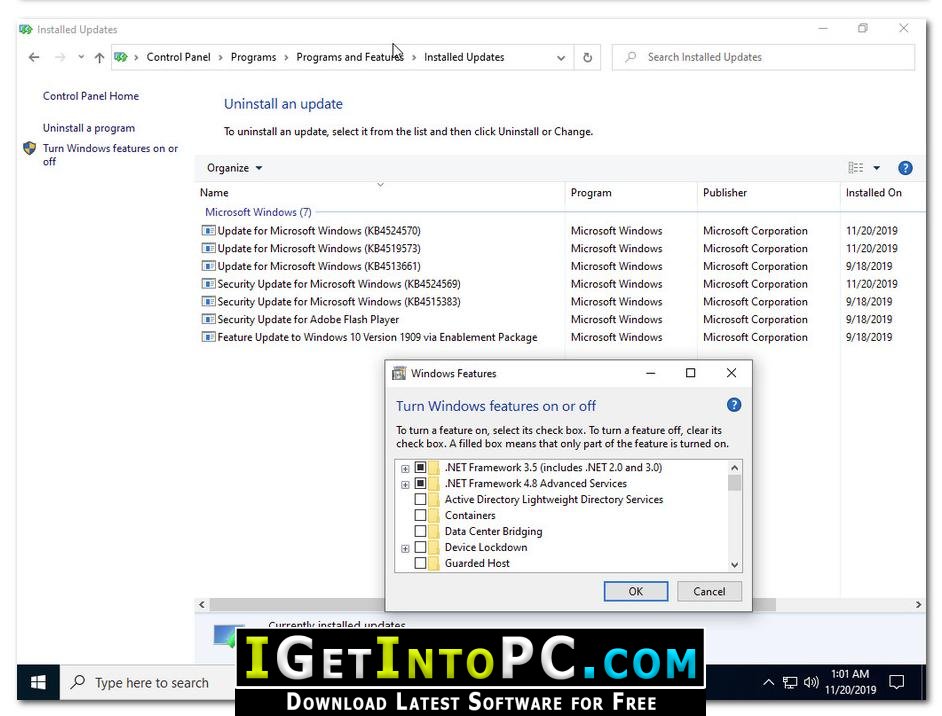Viewport: 942px width, 716px height.
Task: Open the Organize menu
Action: 234,168
